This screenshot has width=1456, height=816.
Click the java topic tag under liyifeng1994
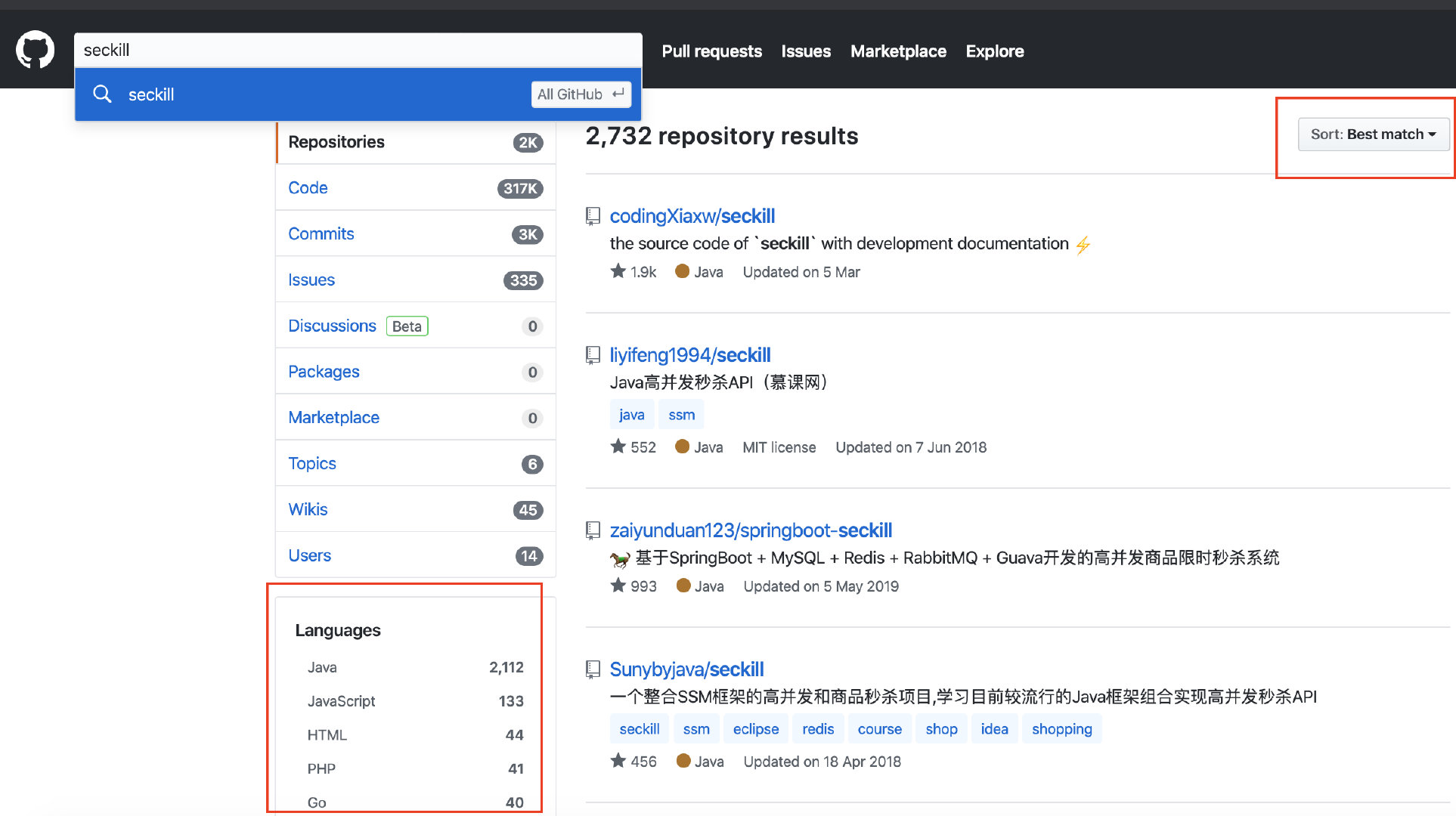point(632,415)
